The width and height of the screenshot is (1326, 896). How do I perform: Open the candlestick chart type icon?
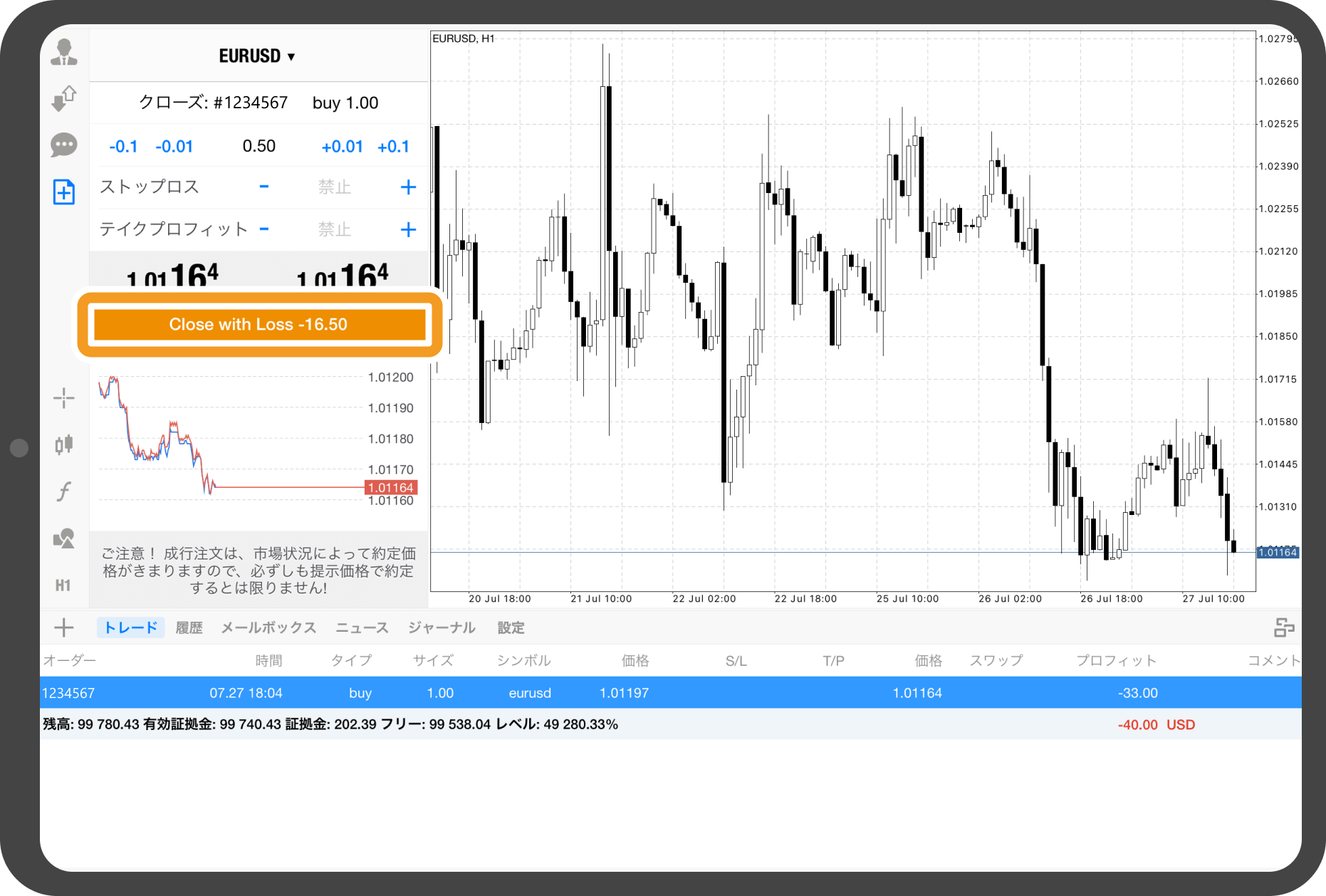[x=64, y=444]
